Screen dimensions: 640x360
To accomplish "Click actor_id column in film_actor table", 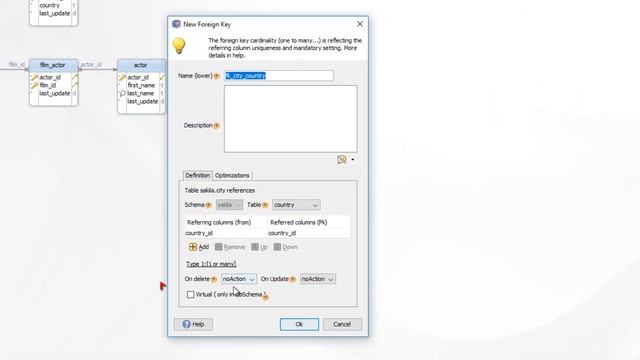I will click(50, 77).
